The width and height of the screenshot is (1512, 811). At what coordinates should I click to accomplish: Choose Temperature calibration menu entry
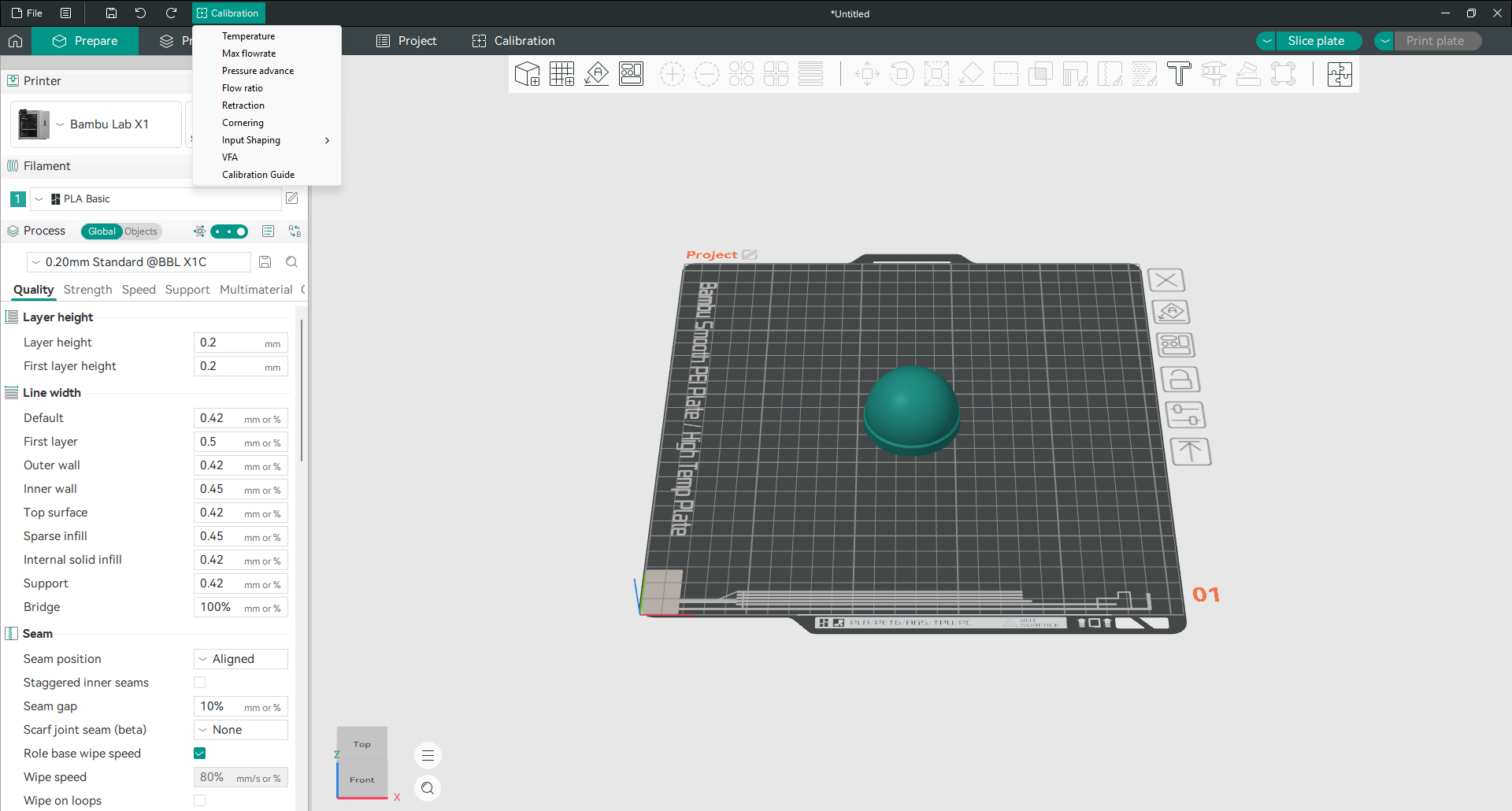pos(267,36)
